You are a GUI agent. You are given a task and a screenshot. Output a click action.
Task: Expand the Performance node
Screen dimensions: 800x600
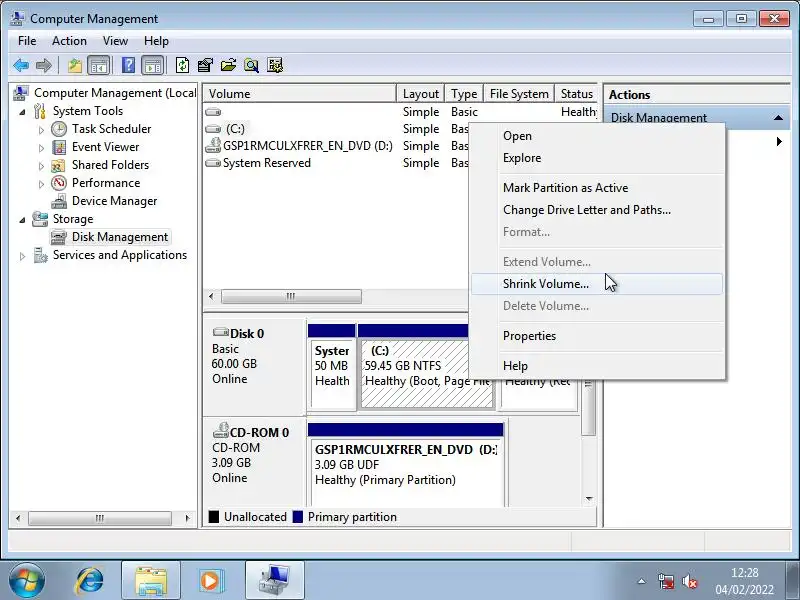[41, 184]
